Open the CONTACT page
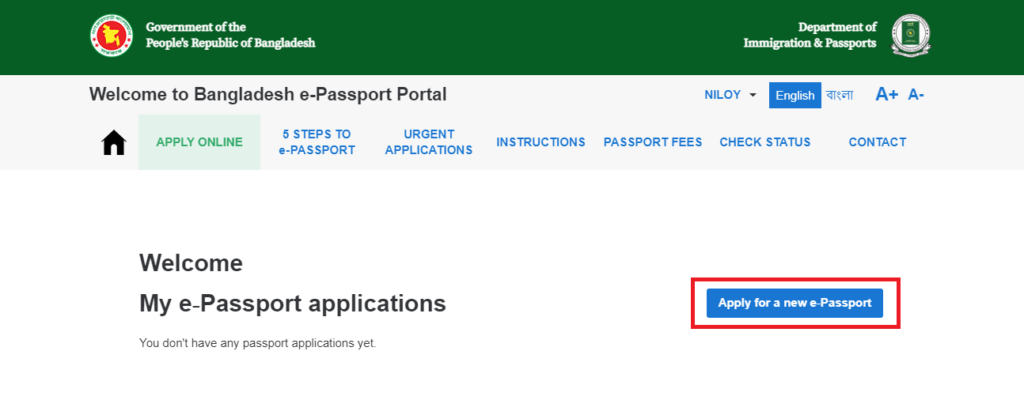This screenshot has height=419, width=1024. pos(877,142)
